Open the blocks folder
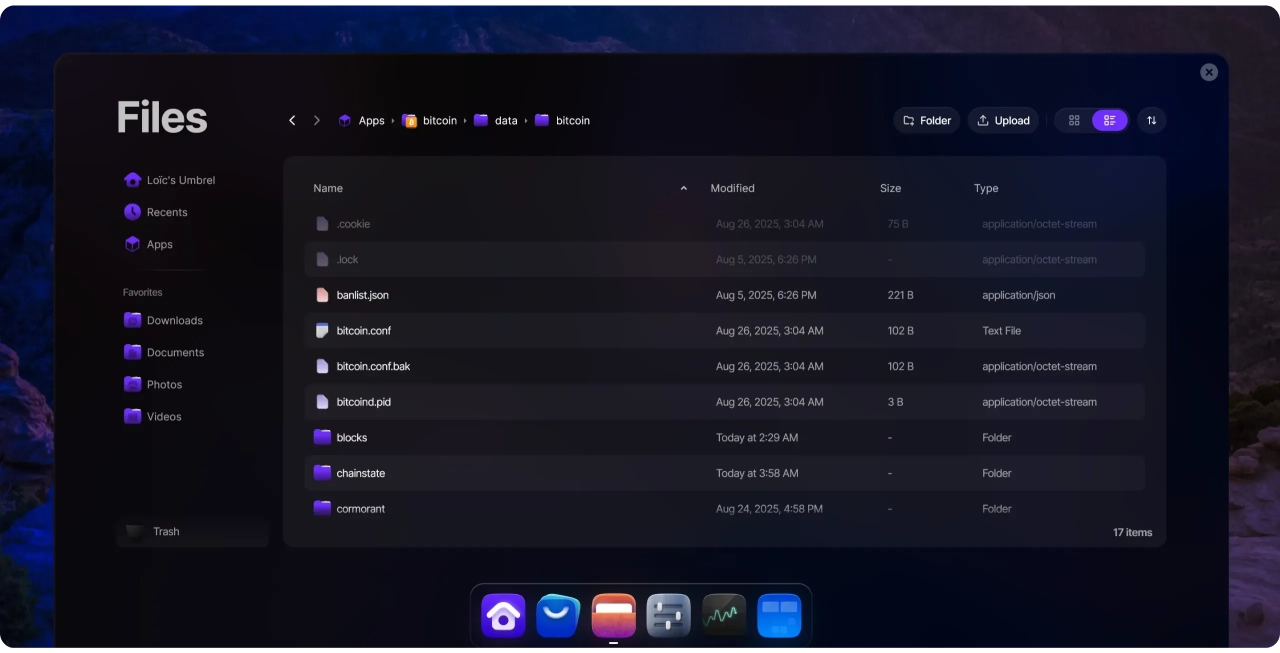The height and width of the screenshot is (653, 1280). [352, 438]
